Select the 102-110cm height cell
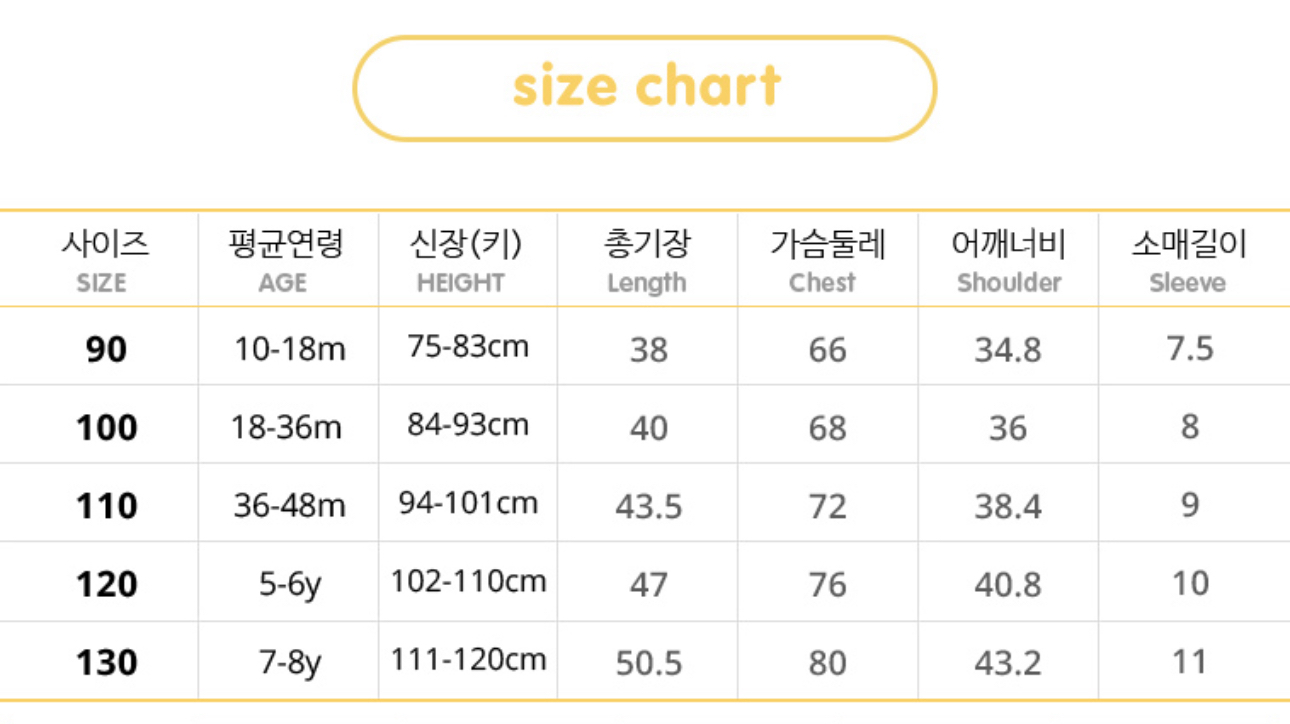The image size is (1290, 724). pos(468,581)
